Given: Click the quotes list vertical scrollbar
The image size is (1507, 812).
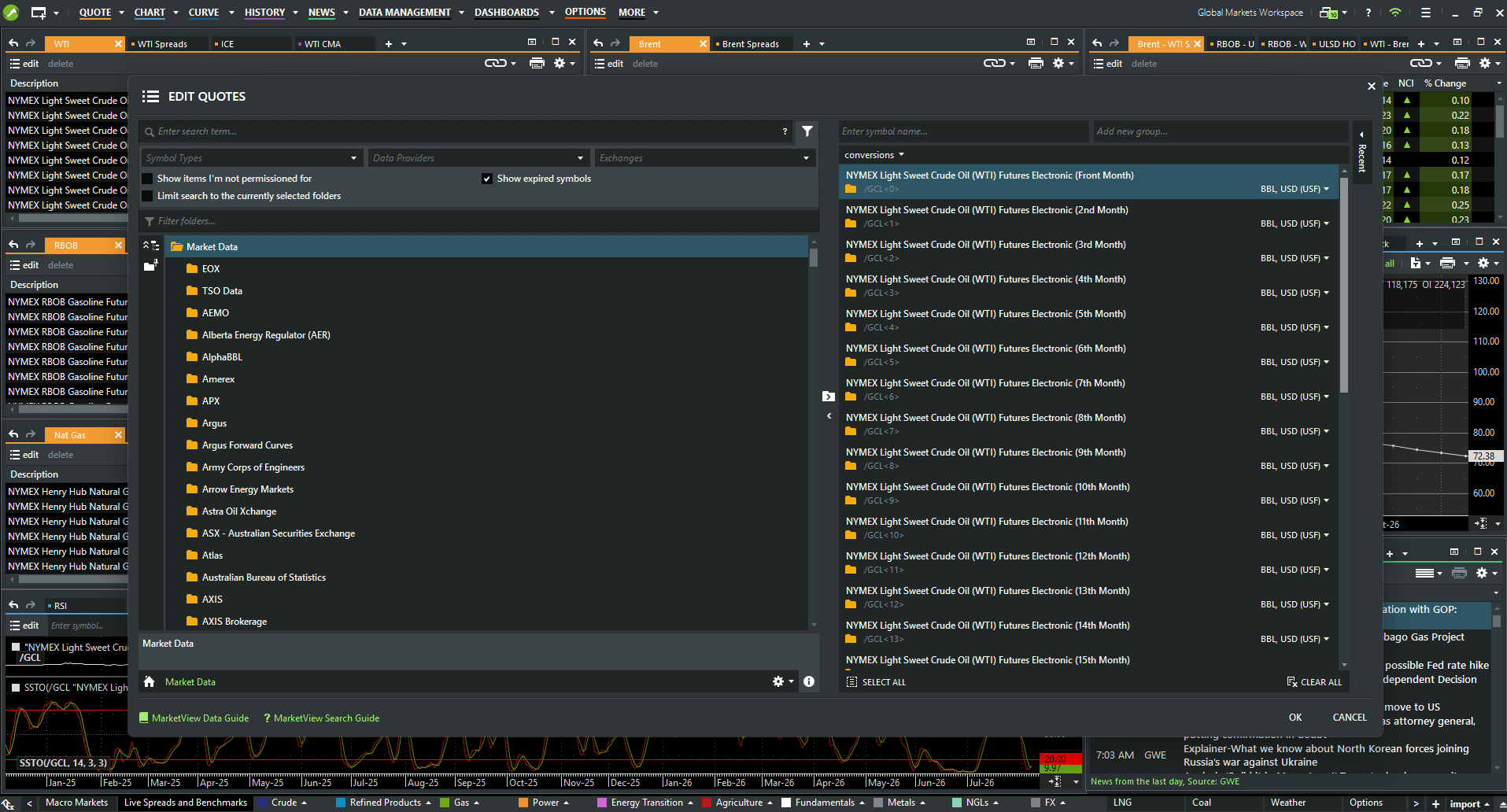Looking at the screenshot, I should coord(1344,285).
